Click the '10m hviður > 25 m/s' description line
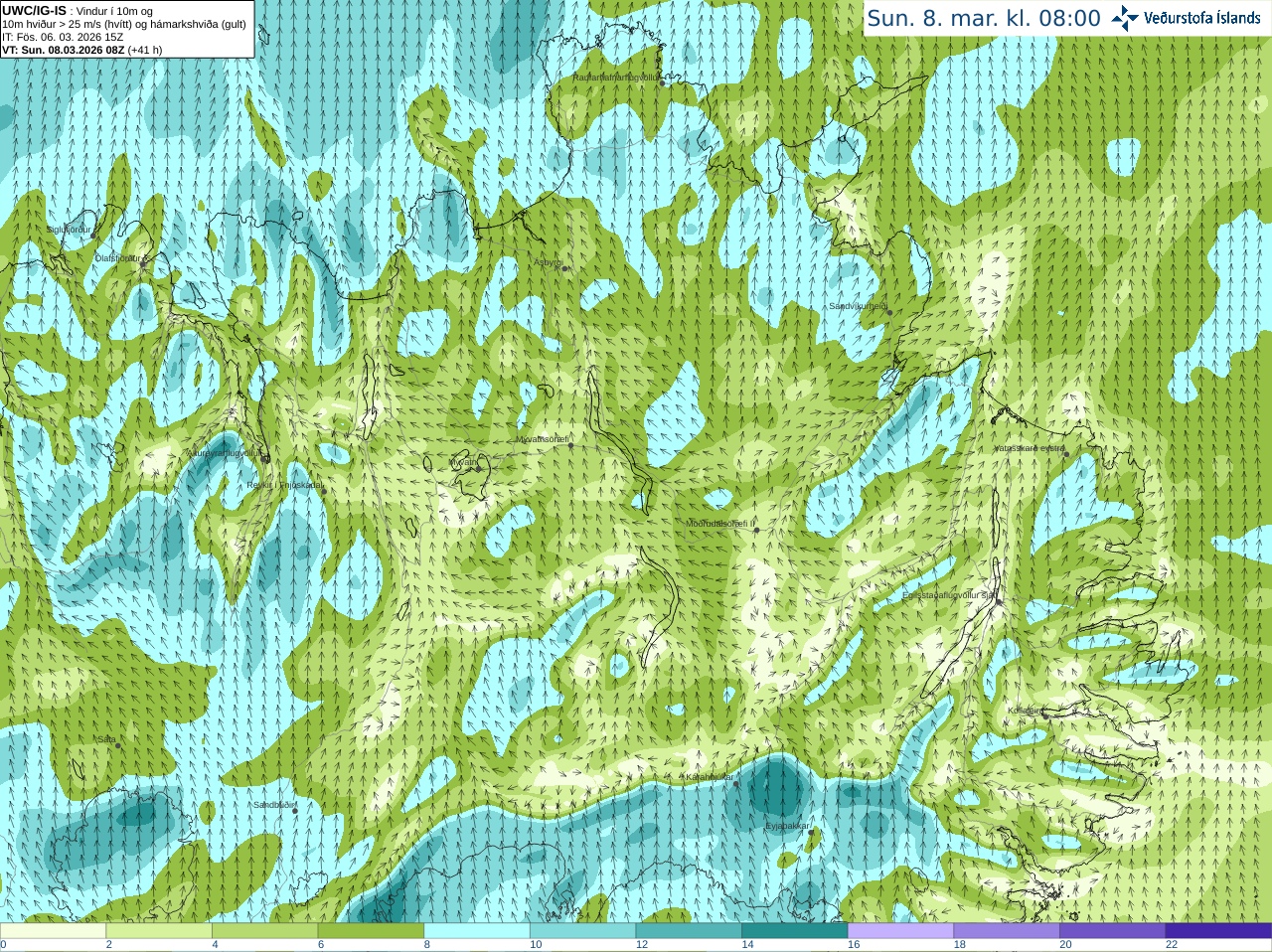This screenshot has height=952, width=1272. tap(124, 24)
